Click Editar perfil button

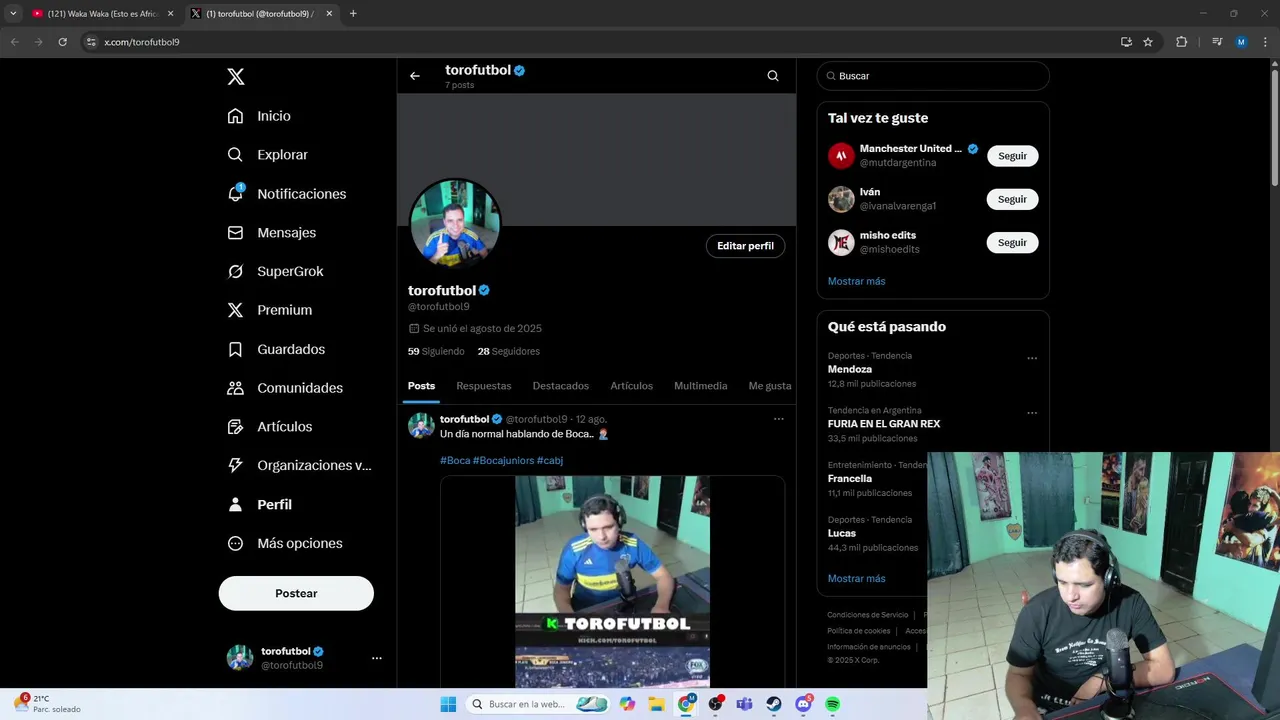745,246
